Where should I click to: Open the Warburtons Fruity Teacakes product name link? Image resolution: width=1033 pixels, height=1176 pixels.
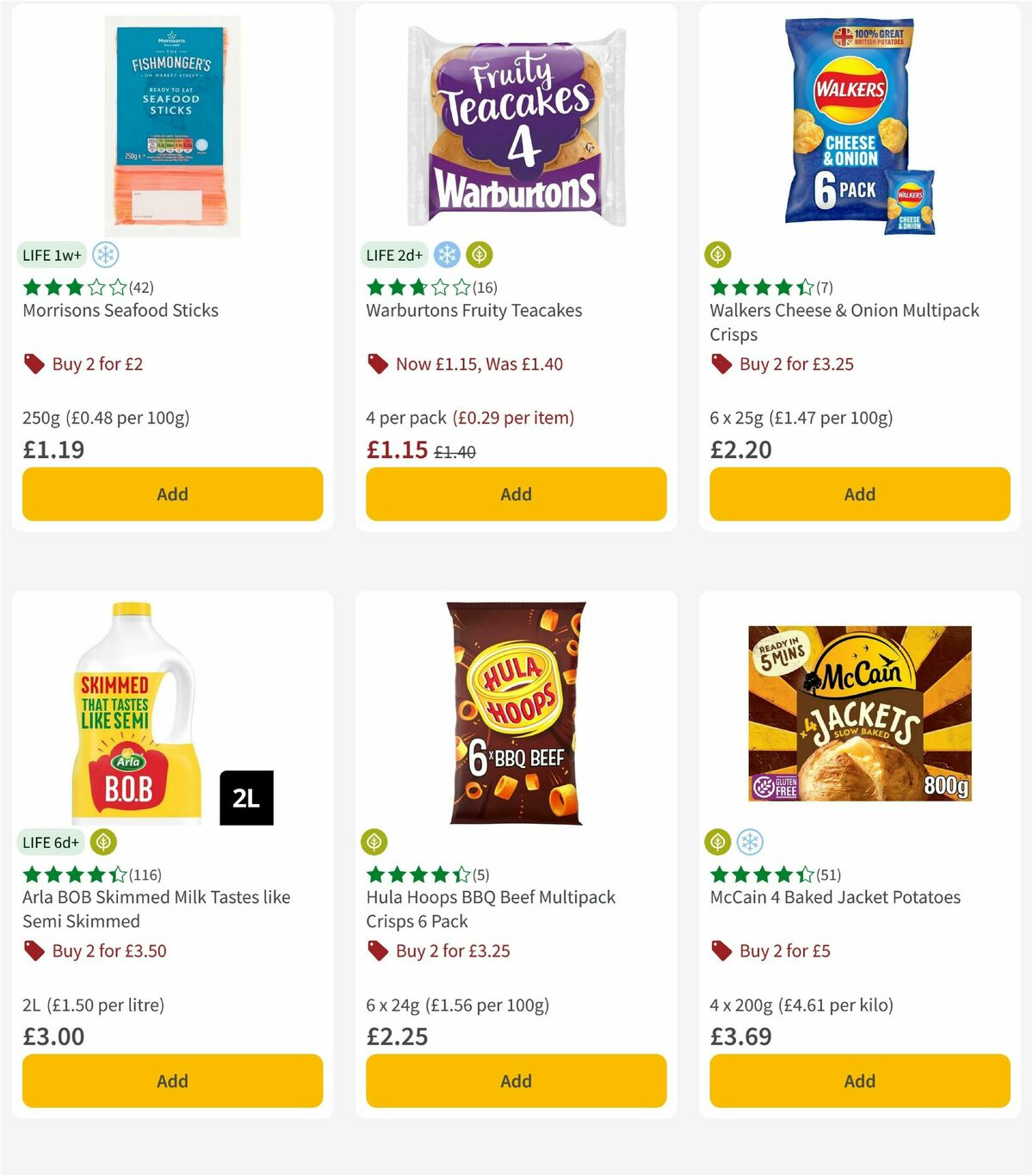click(x=474, y=311)
